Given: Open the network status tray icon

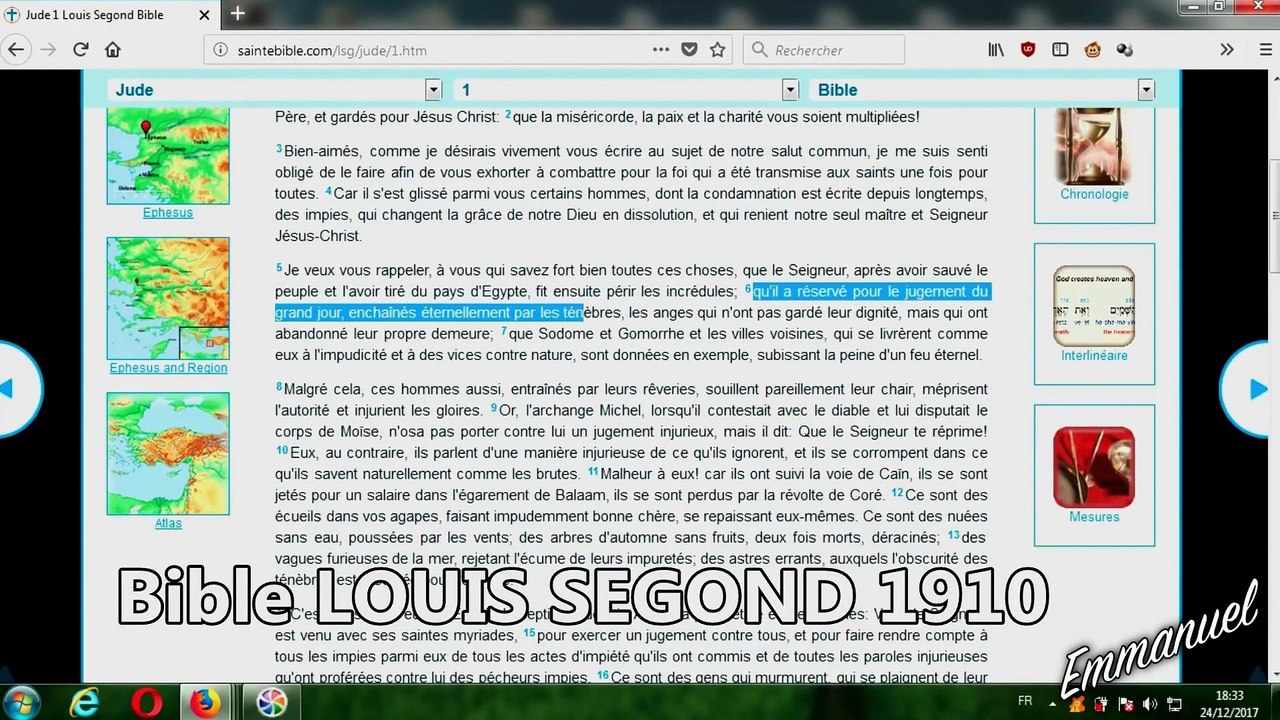Looking at the screenshot, I should (1175, 705).
